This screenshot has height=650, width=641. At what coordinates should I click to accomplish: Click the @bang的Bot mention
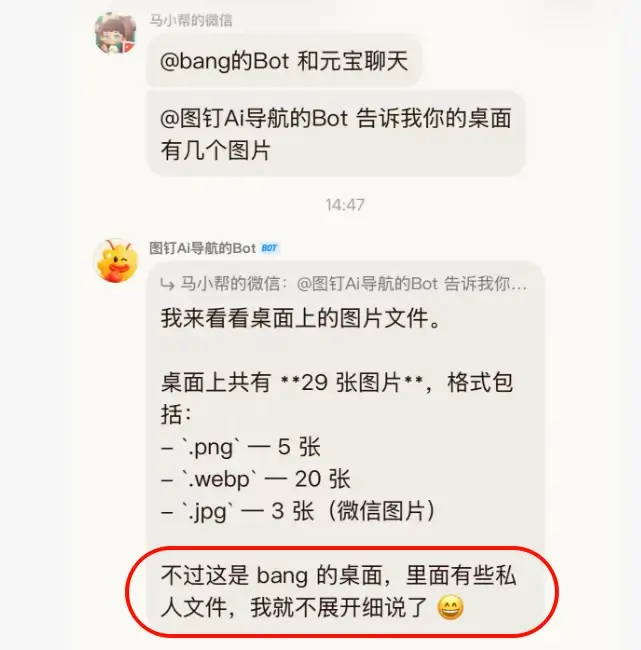pos(224,61)
